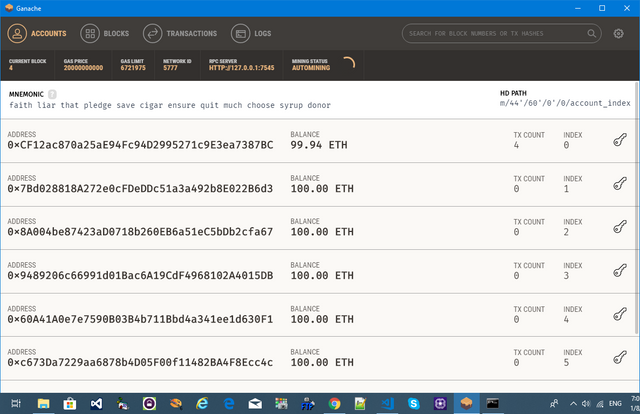Show private key for account index 5

pos(620,358)
